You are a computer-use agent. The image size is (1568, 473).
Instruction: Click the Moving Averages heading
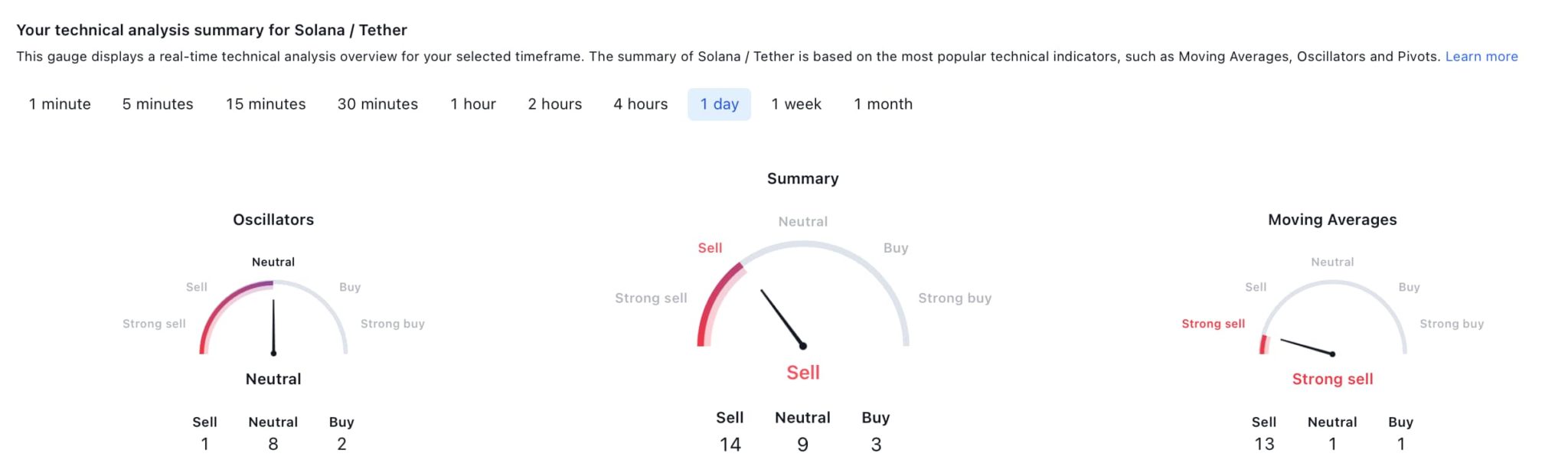pyautogui.click(x=1332, y=220)
